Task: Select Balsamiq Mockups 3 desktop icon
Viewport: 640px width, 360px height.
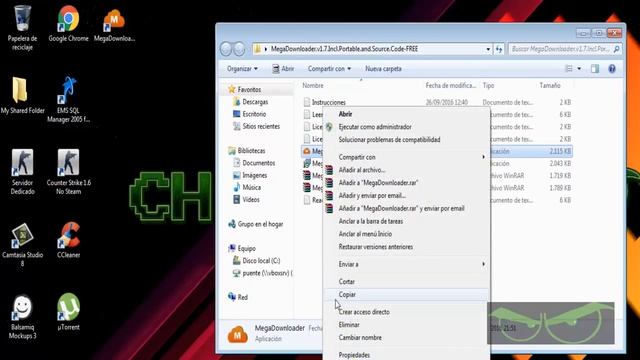Action: click(22, 318)
